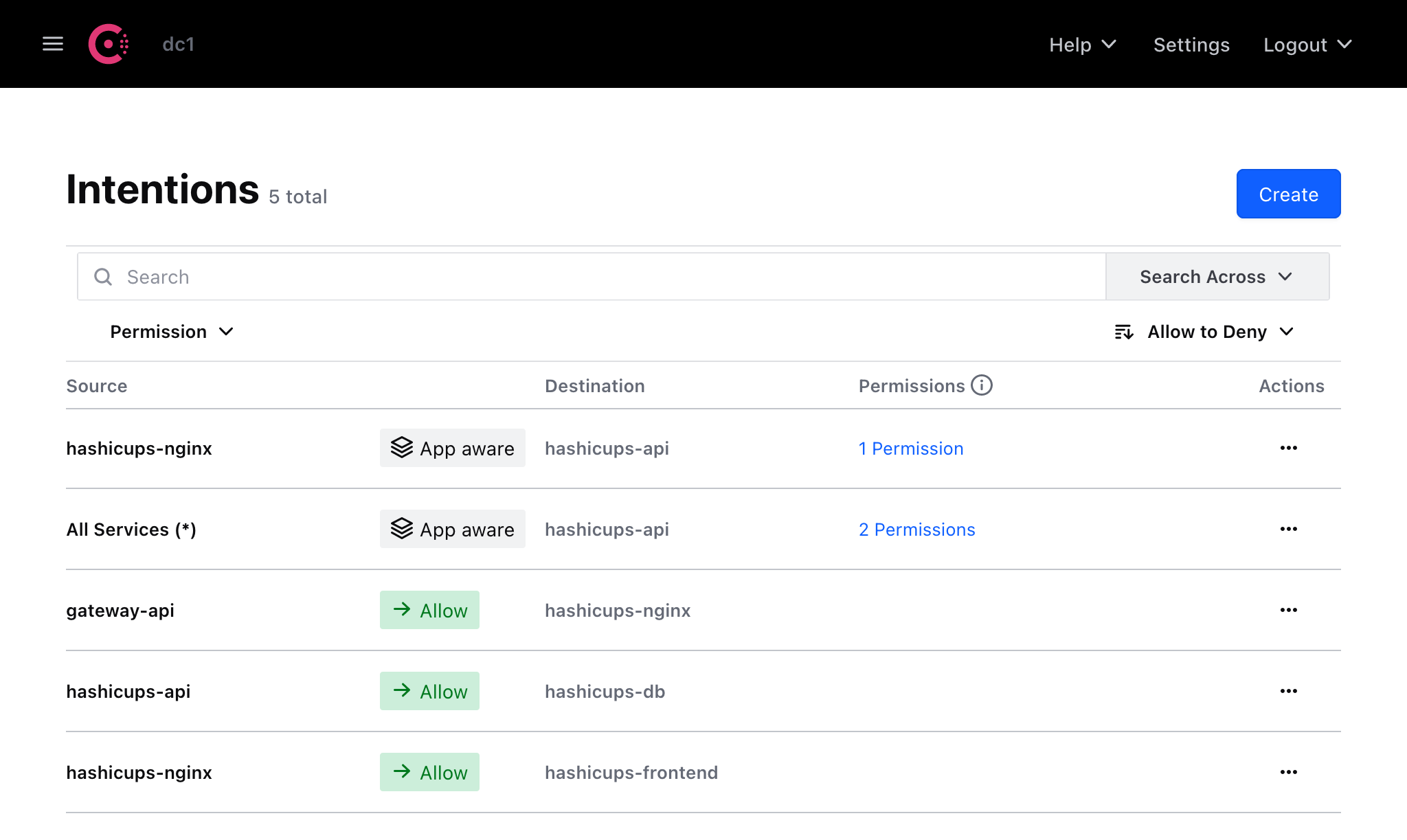Image resolution: width=1407 pixels, height=840 pixels.
Task: Open actions for All Services intention
Action: click(x=1288, y=529)
